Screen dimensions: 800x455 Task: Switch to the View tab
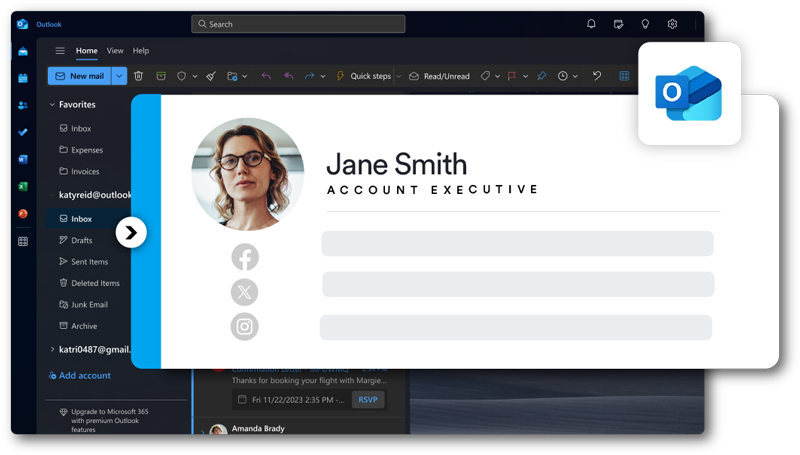coord(115,50)
